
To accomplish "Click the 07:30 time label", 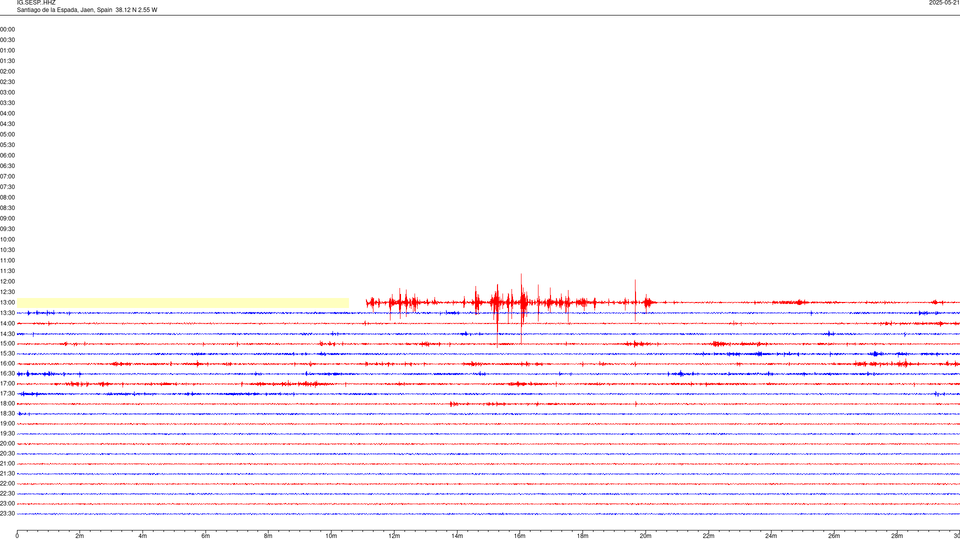I will (x=7, y=187).
